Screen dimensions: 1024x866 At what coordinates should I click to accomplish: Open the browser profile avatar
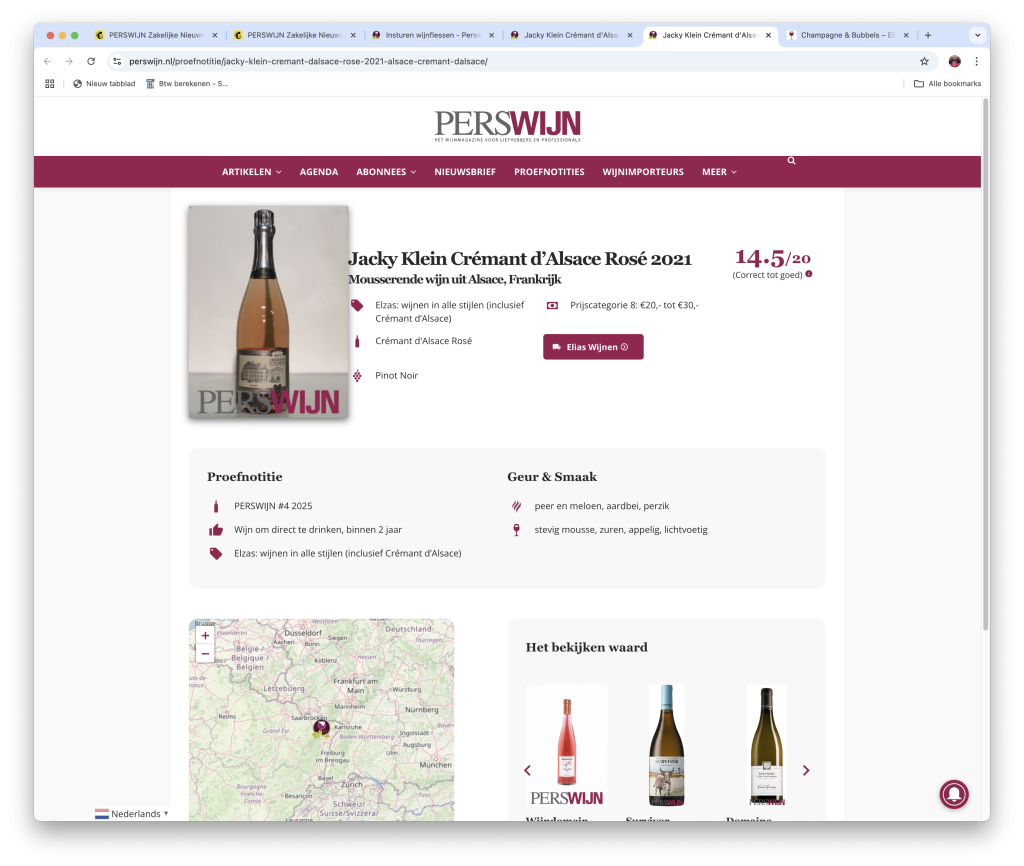pyautogui.click(x=954, y=61)
